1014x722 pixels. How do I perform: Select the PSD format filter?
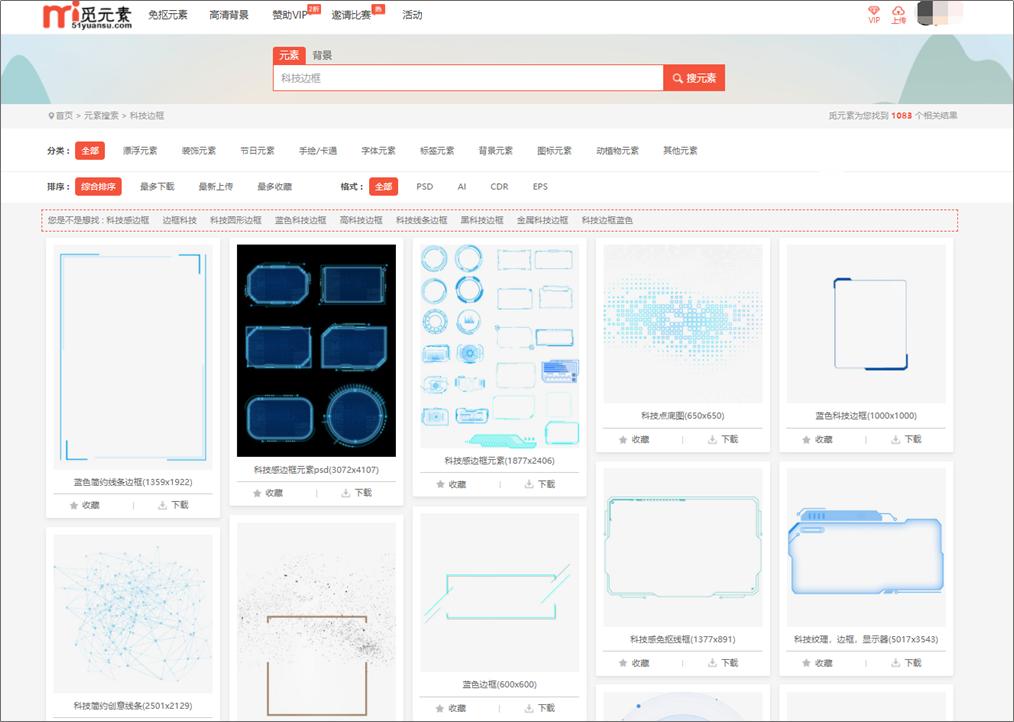tap(424, 186)
